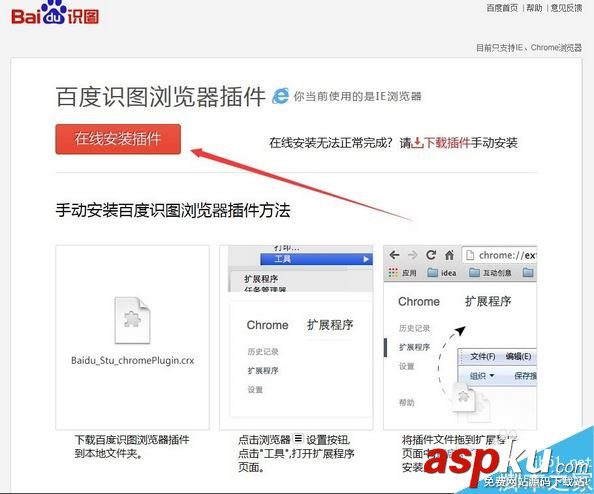594x494 pixels.
Task: Click the browser home icon
Action: tap(449, 255)
